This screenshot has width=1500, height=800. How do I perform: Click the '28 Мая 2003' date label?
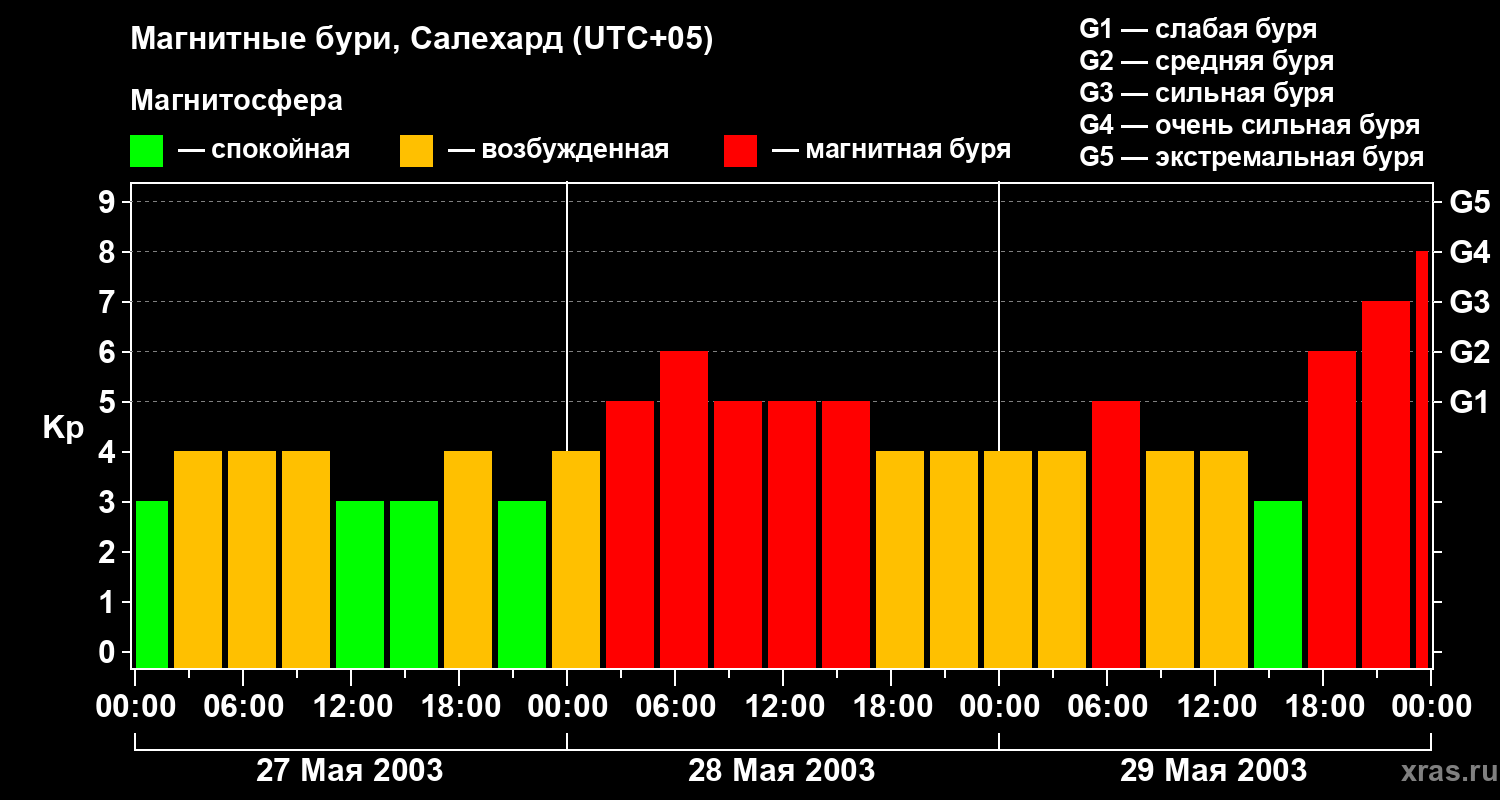click(x=782, y=770)
